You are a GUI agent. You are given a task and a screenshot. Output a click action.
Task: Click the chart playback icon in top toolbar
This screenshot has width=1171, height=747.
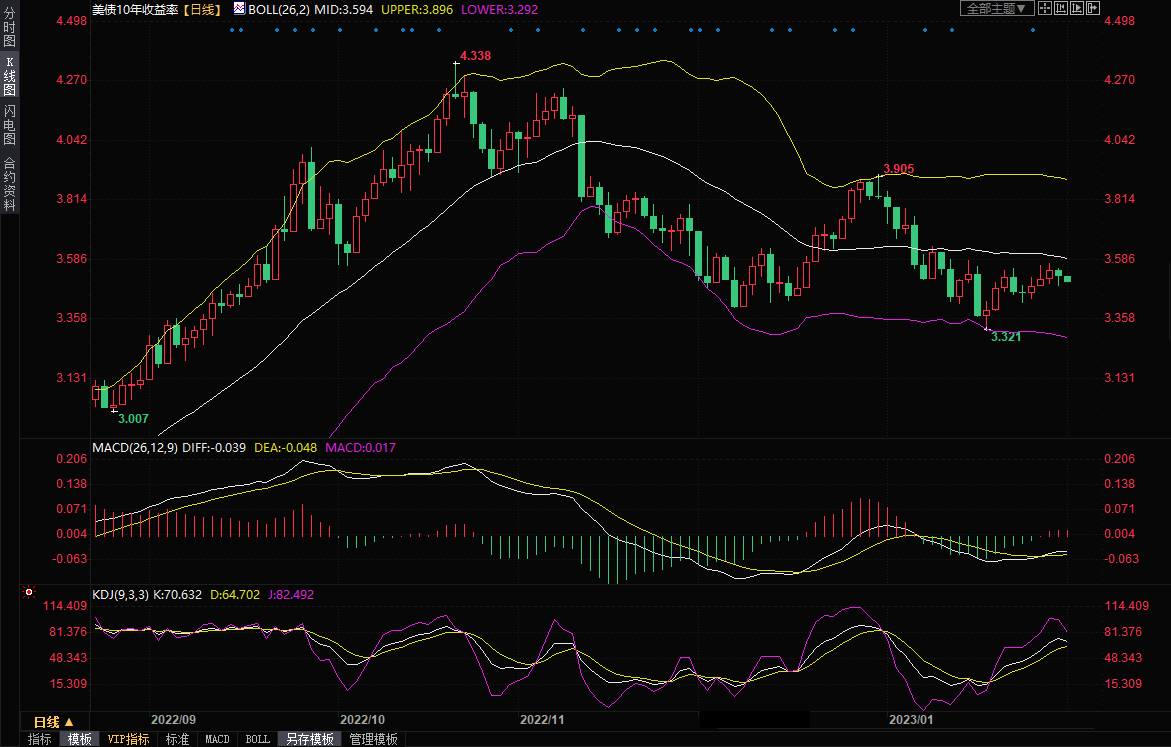pos(1078,8)
